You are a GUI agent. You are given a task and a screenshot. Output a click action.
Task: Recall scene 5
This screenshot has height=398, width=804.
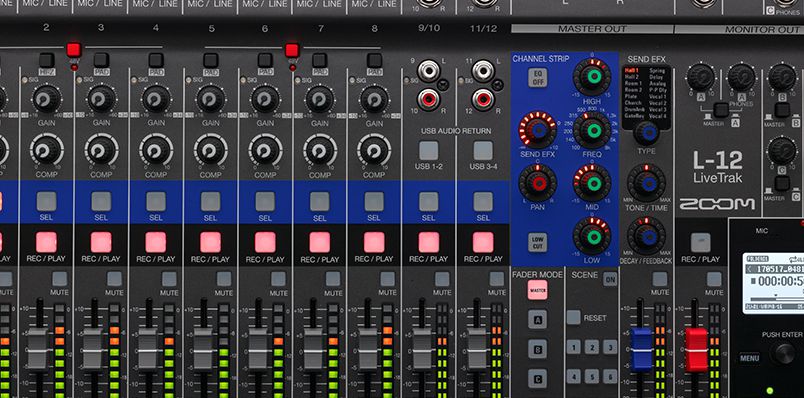point(592,376)
